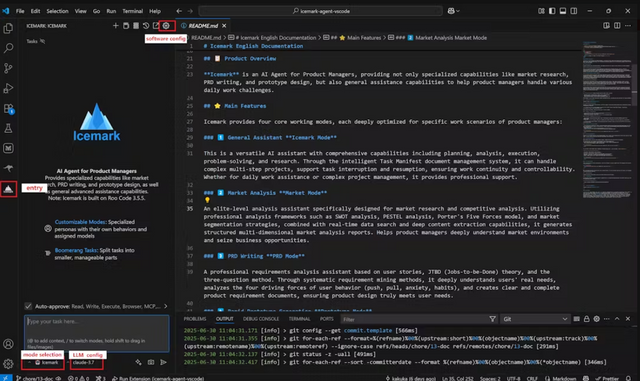The image size is (640, 381).
Task: Click the UTF-8 encoding status item
Action: pos(513,378)
